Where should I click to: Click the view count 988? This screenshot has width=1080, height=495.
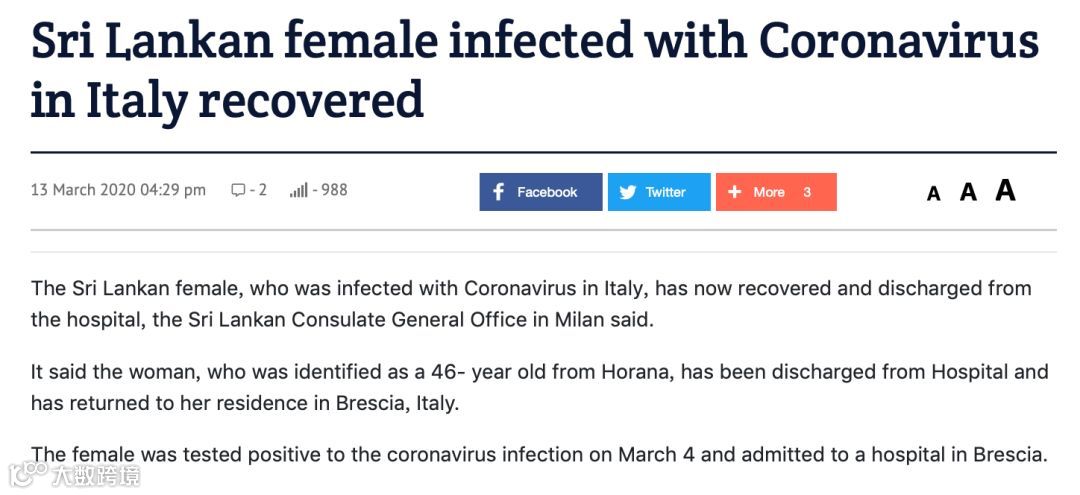[330, 190]
